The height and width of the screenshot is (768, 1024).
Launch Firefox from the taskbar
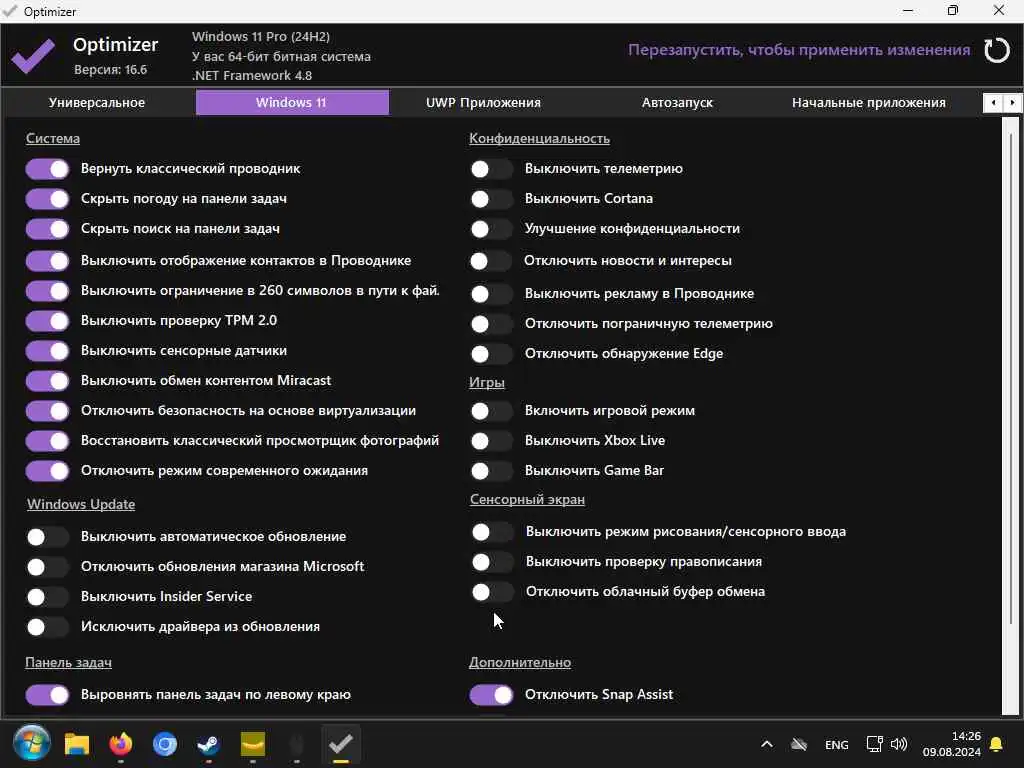(121, 744)
